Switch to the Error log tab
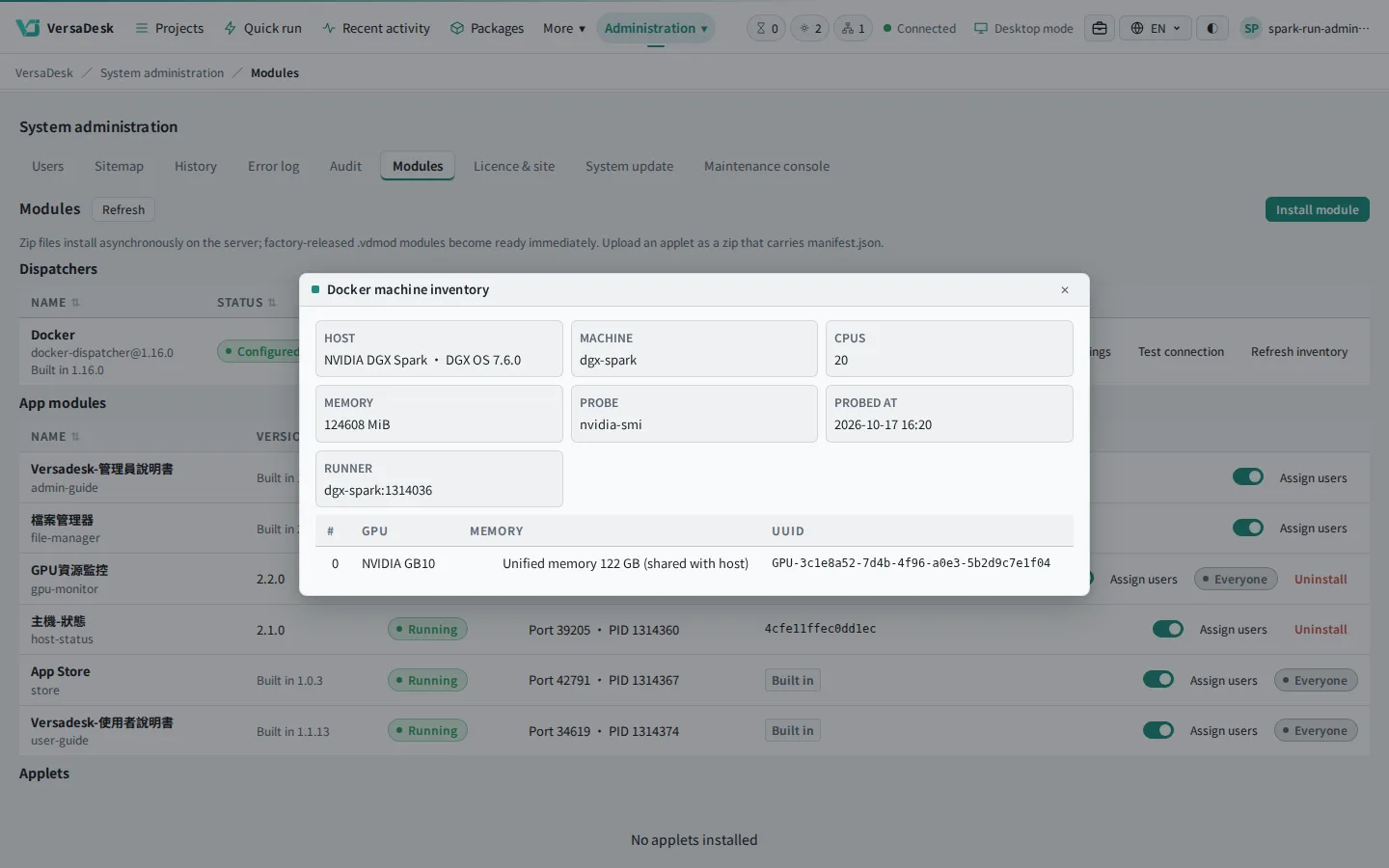 pyautogui.click(x=273, y=166)
